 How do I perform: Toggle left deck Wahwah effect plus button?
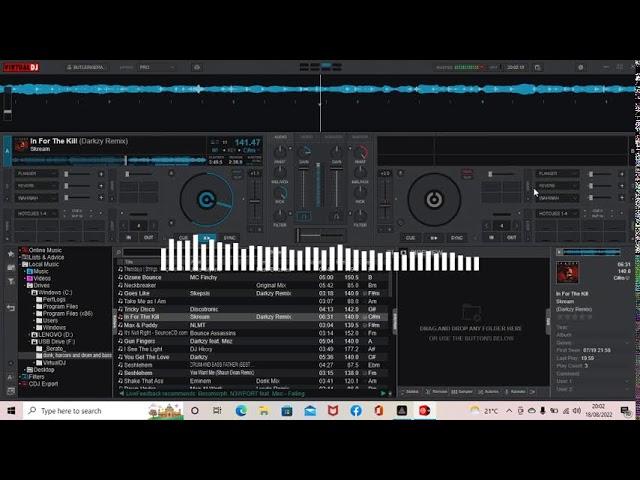pyautogui.click(x=101, y=198)
